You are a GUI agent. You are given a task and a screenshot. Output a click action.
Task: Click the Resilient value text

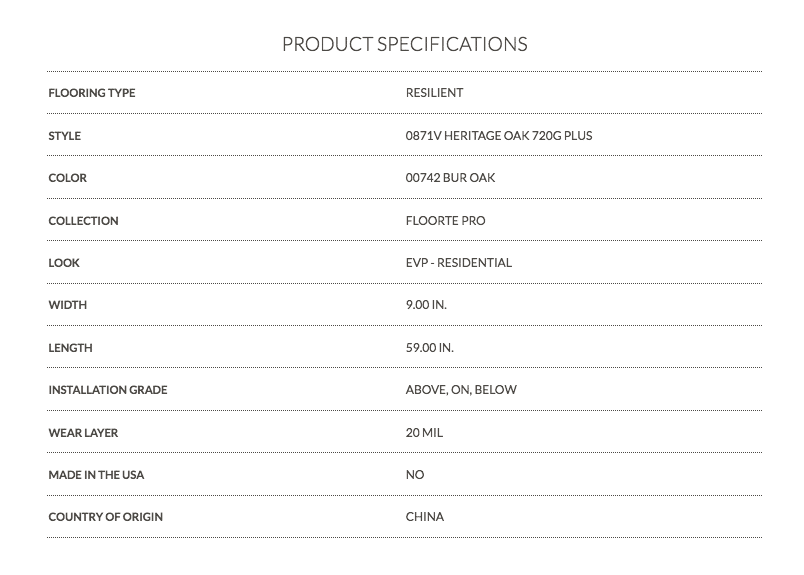[434, 93]
